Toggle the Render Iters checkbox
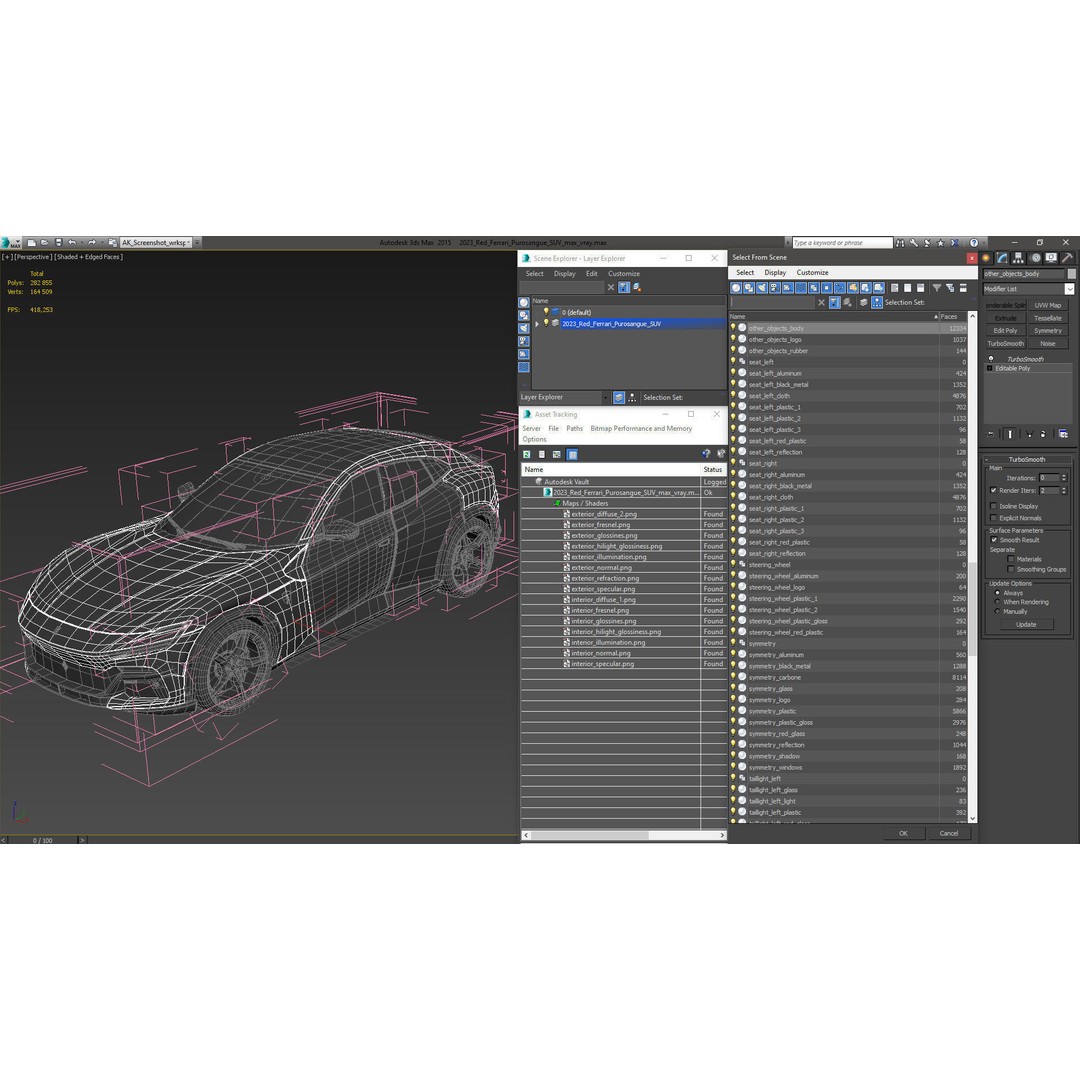 pyautogui.click(x=993, y=490)
